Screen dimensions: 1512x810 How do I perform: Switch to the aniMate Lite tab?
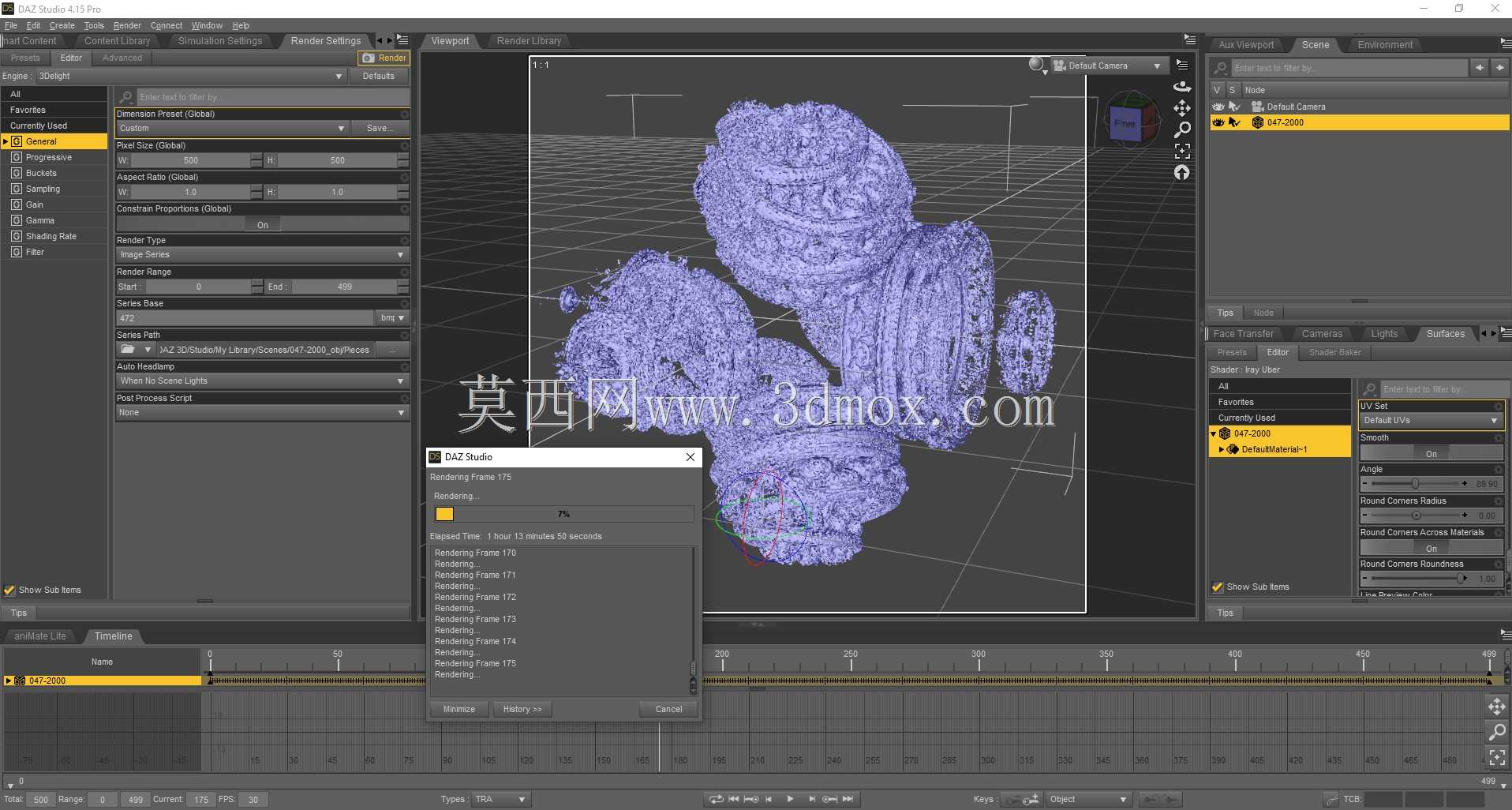click(x=40, y=636)
